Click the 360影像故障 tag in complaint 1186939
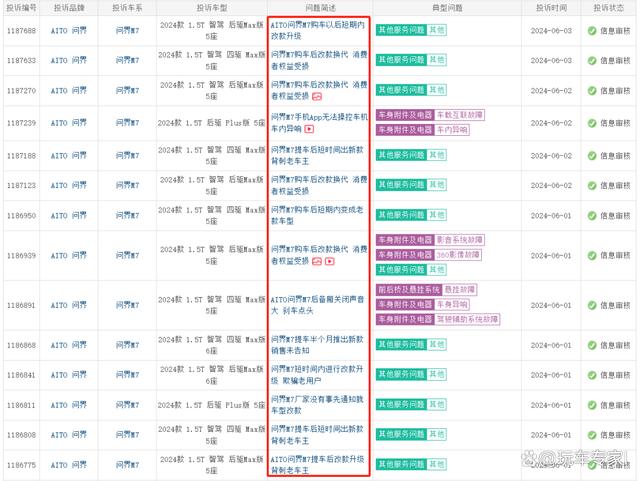 point(458,255)
